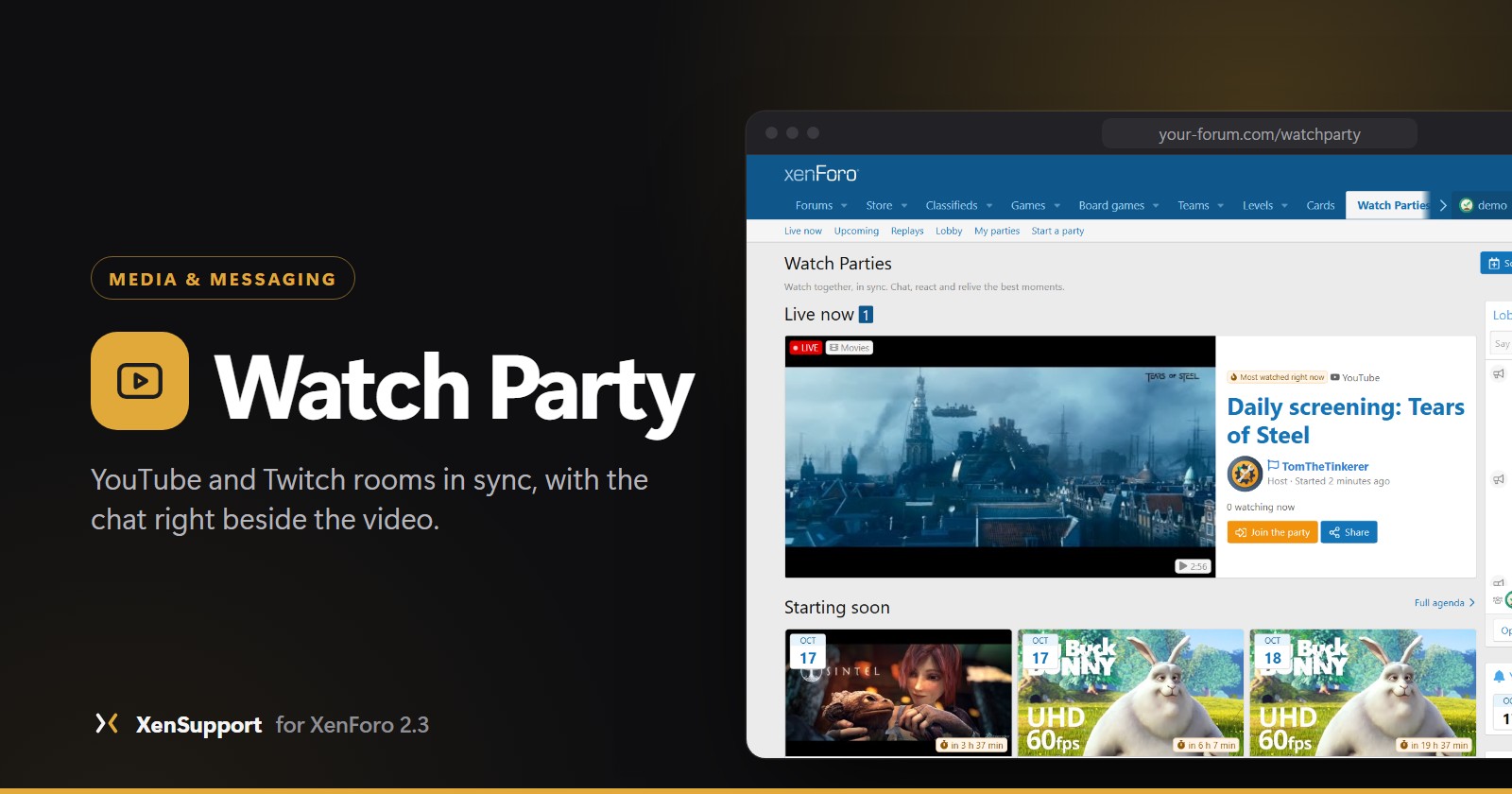Click the demo user avatar
Image resolution: width=1512 pixels, height=794 pixels.
(1467, 205)
